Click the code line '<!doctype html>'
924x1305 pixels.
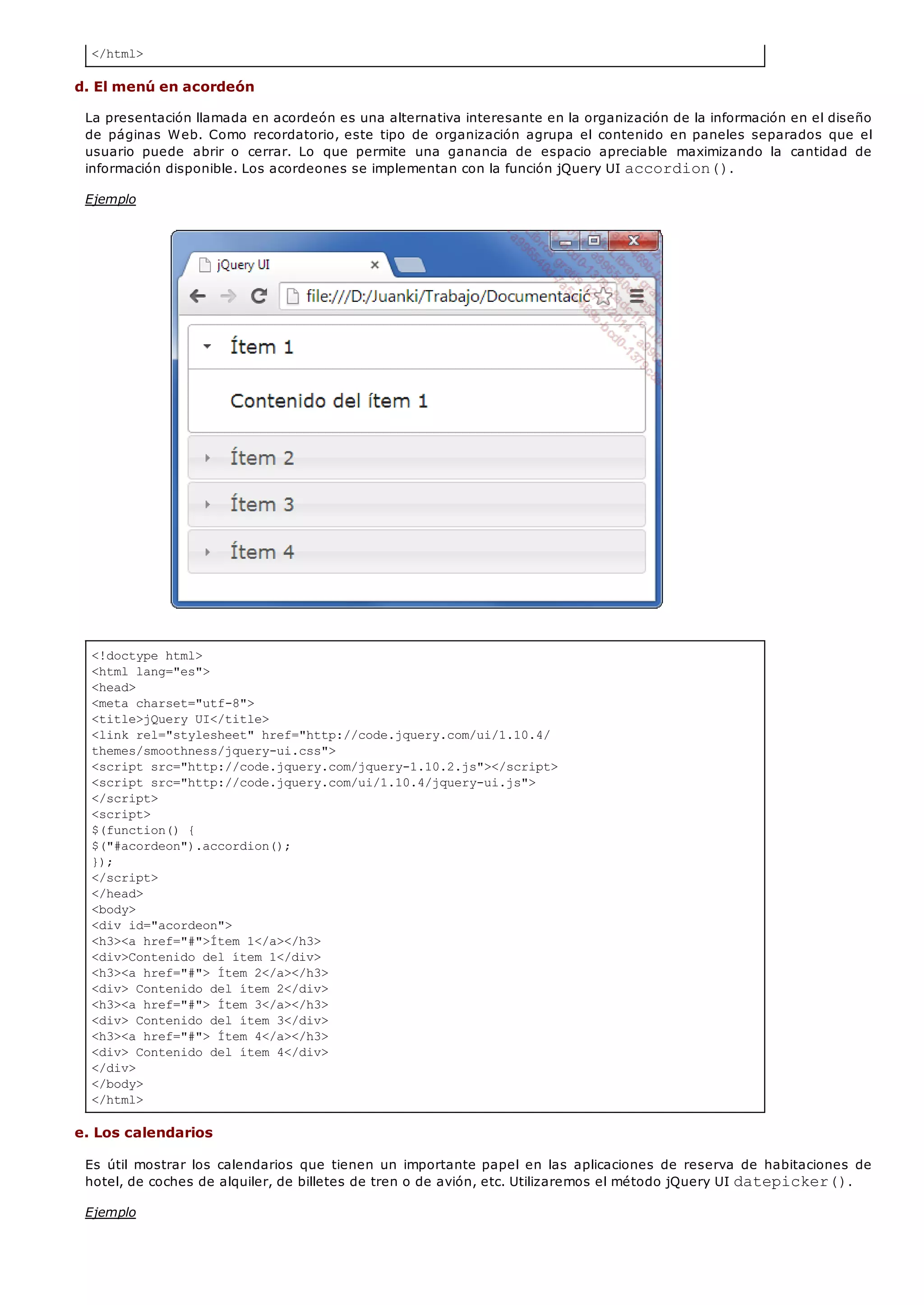(x=147, y=656)
